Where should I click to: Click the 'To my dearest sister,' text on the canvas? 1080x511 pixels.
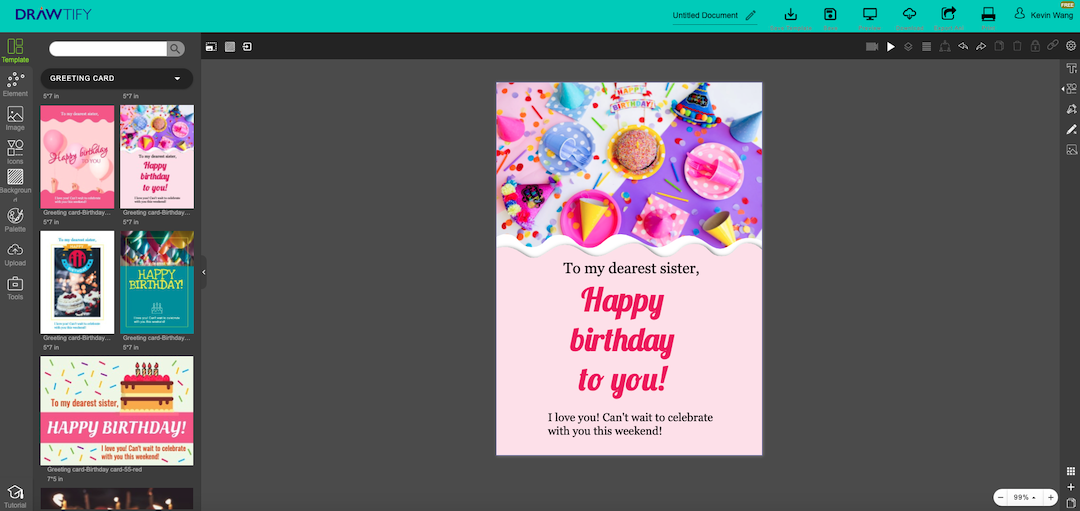click(631, 269)
